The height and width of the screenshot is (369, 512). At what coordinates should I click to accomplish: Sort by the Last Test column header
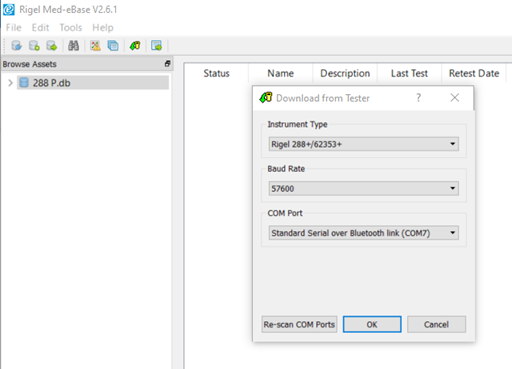(x=409, y=73)
